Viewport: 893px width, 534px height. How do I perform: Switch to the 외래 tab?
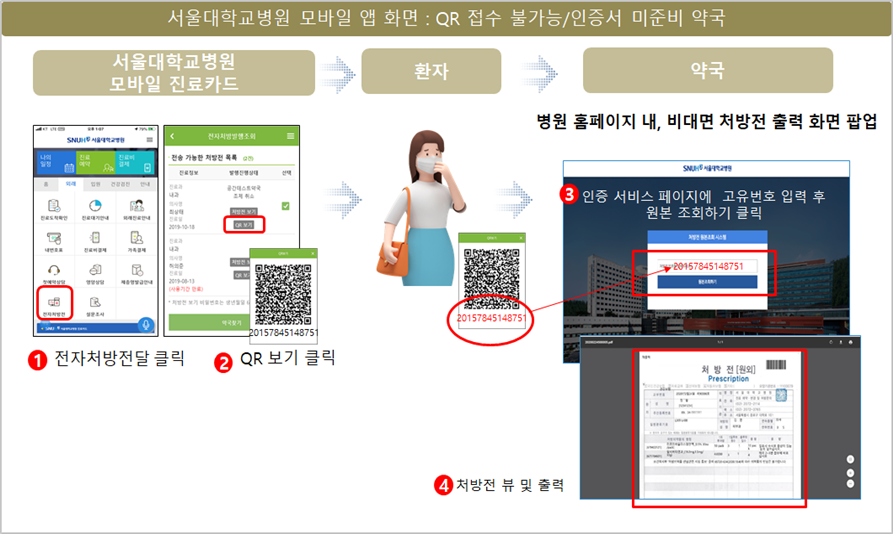(x=71, y=184)
